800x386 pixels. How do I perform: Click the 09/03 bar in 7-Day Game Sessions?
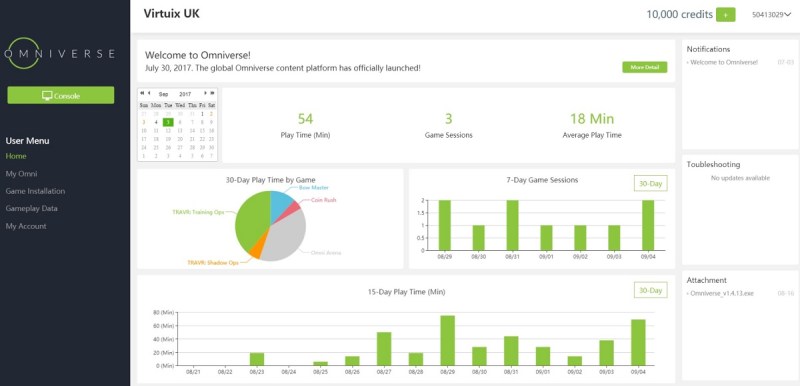[x=614, y=238]
